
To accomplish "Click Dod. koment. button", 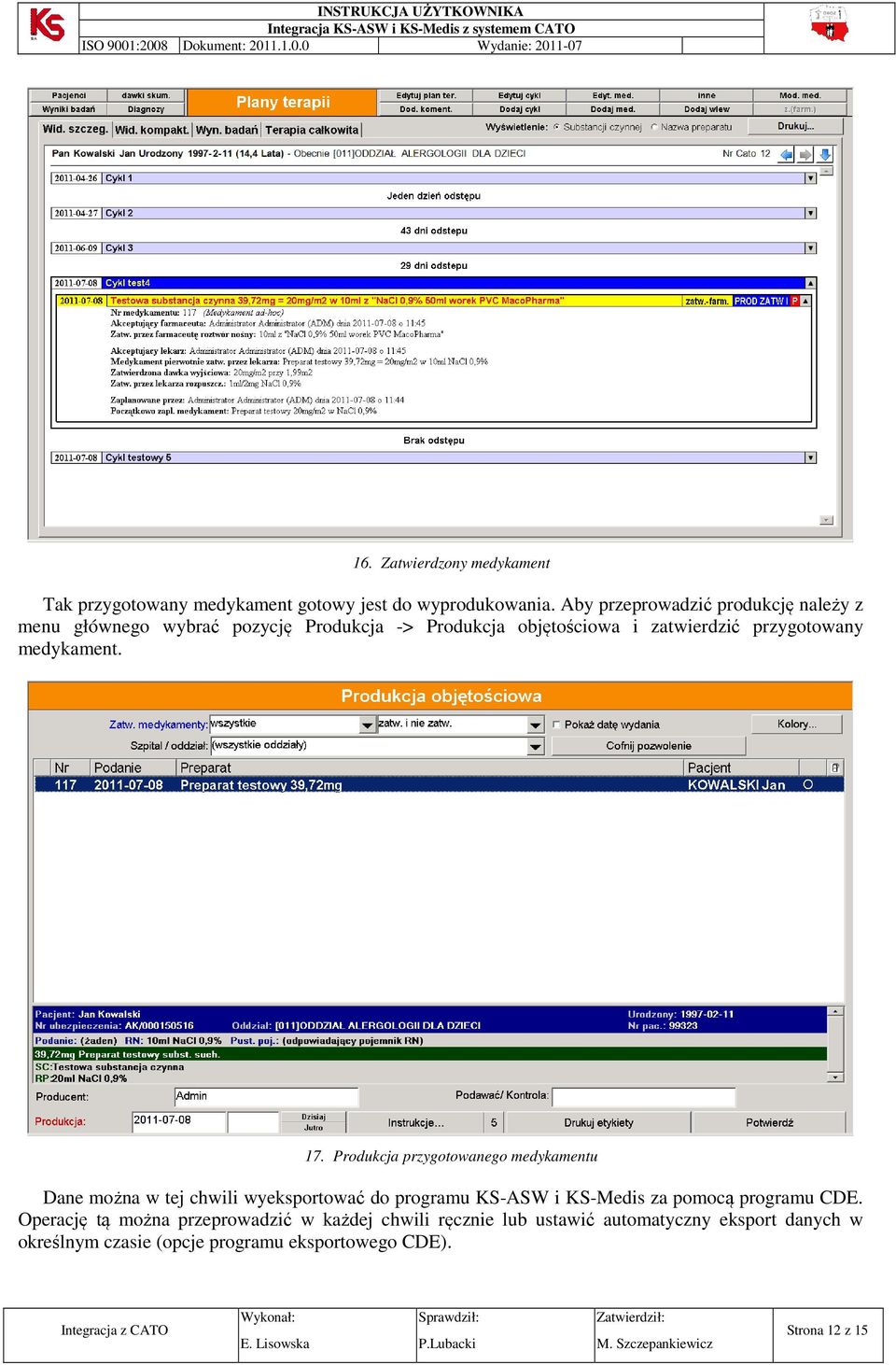I will pyautogui.click(x=426, y=109).
